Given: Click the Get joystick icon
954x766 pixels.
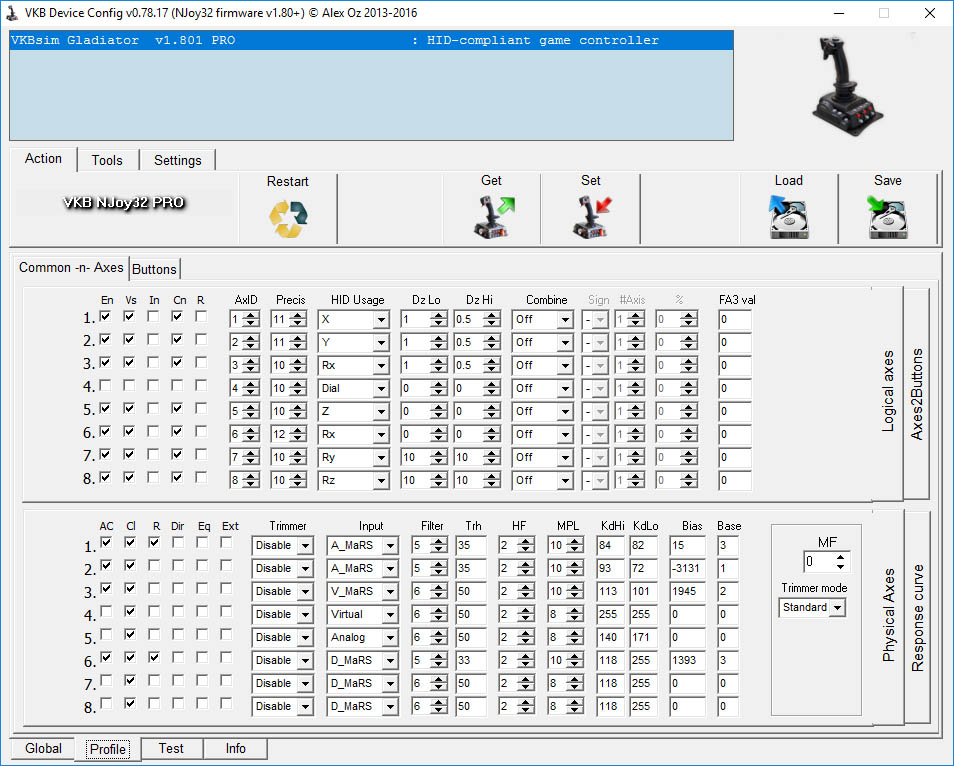Looking at the screenshot, I should 493,217.
